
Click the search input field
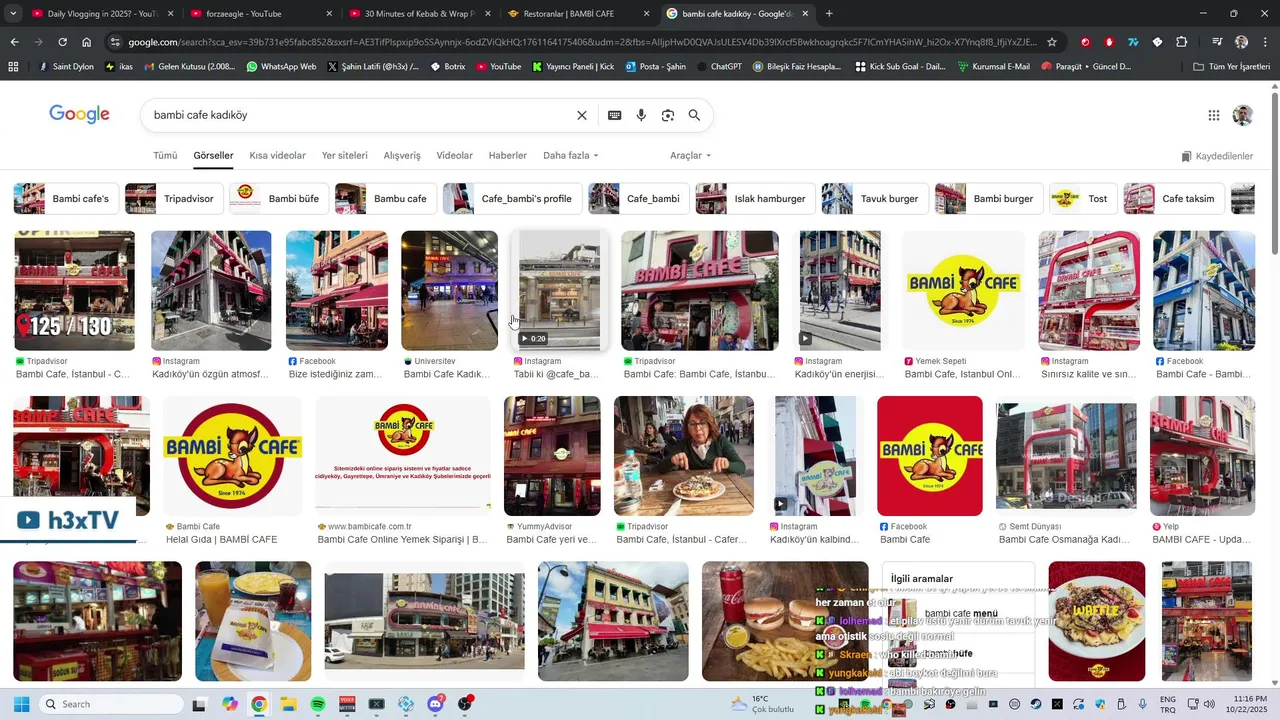(x=360, y=115)
